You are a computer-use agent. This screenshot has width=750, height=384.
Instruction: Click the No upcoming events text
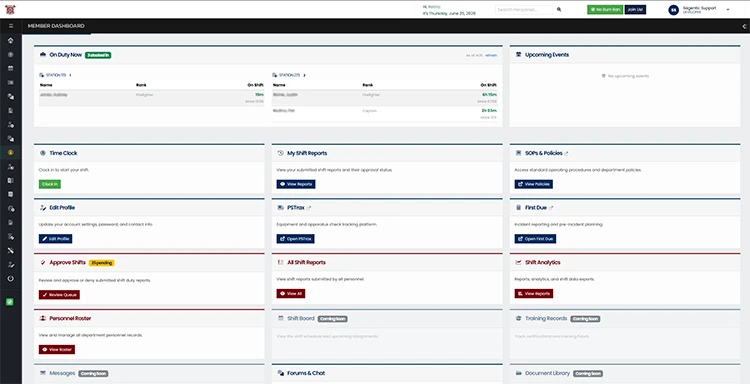[x=628, y=76]
